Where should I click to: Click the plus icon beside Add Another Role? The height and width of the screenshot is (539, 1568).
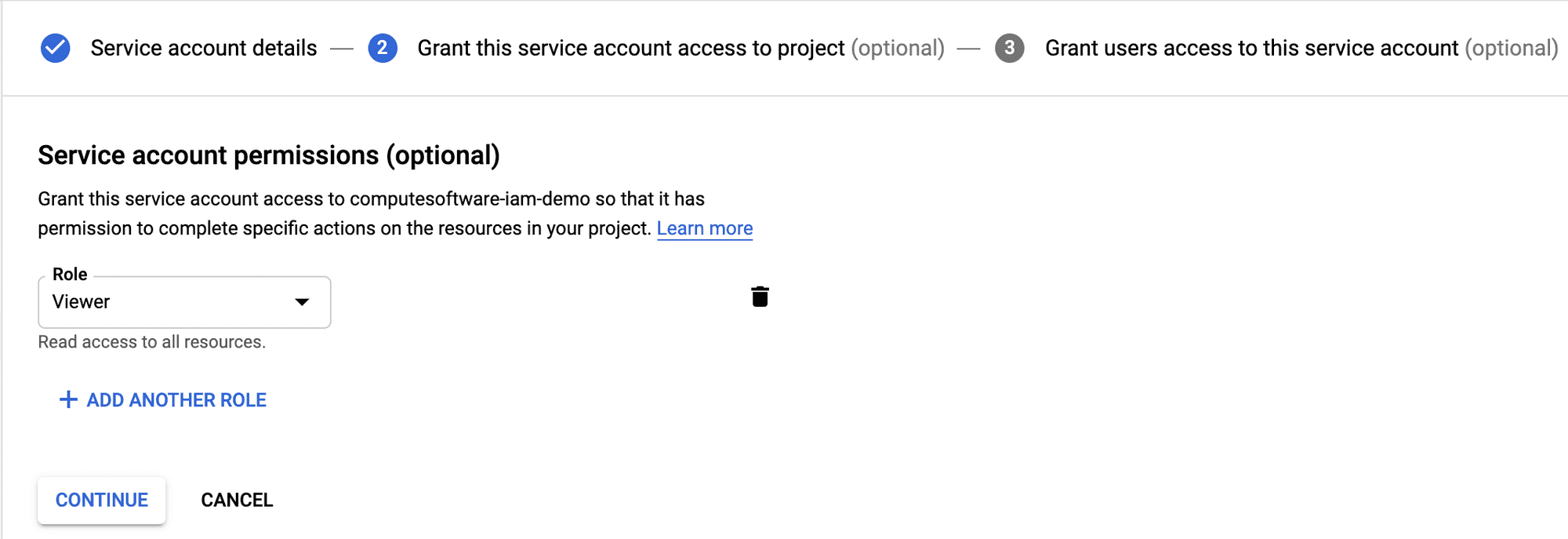click(x=68, y=400)
